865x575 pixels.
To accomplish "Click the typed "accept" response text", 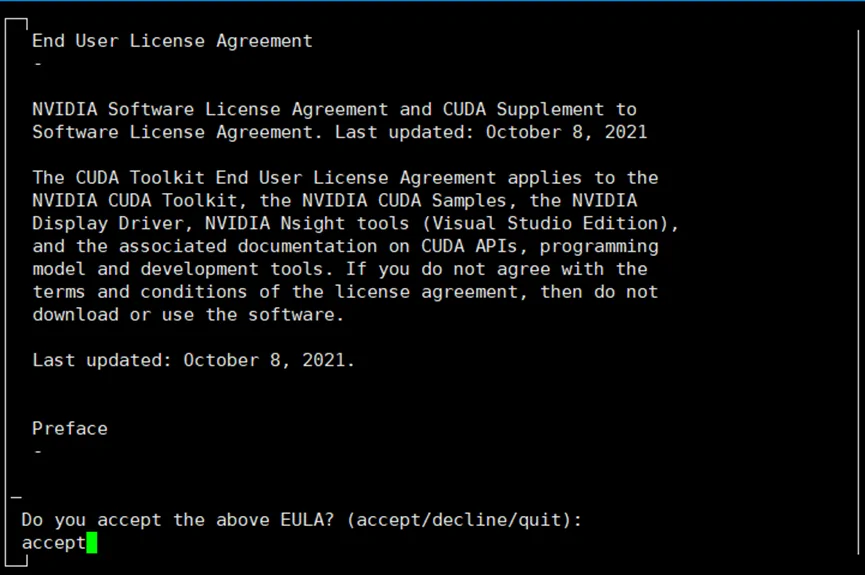I will point(54,543).
